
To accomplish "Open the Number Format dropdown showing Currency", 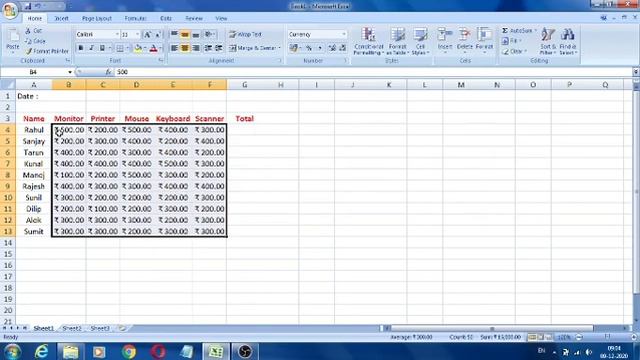I will coord(344,35).
